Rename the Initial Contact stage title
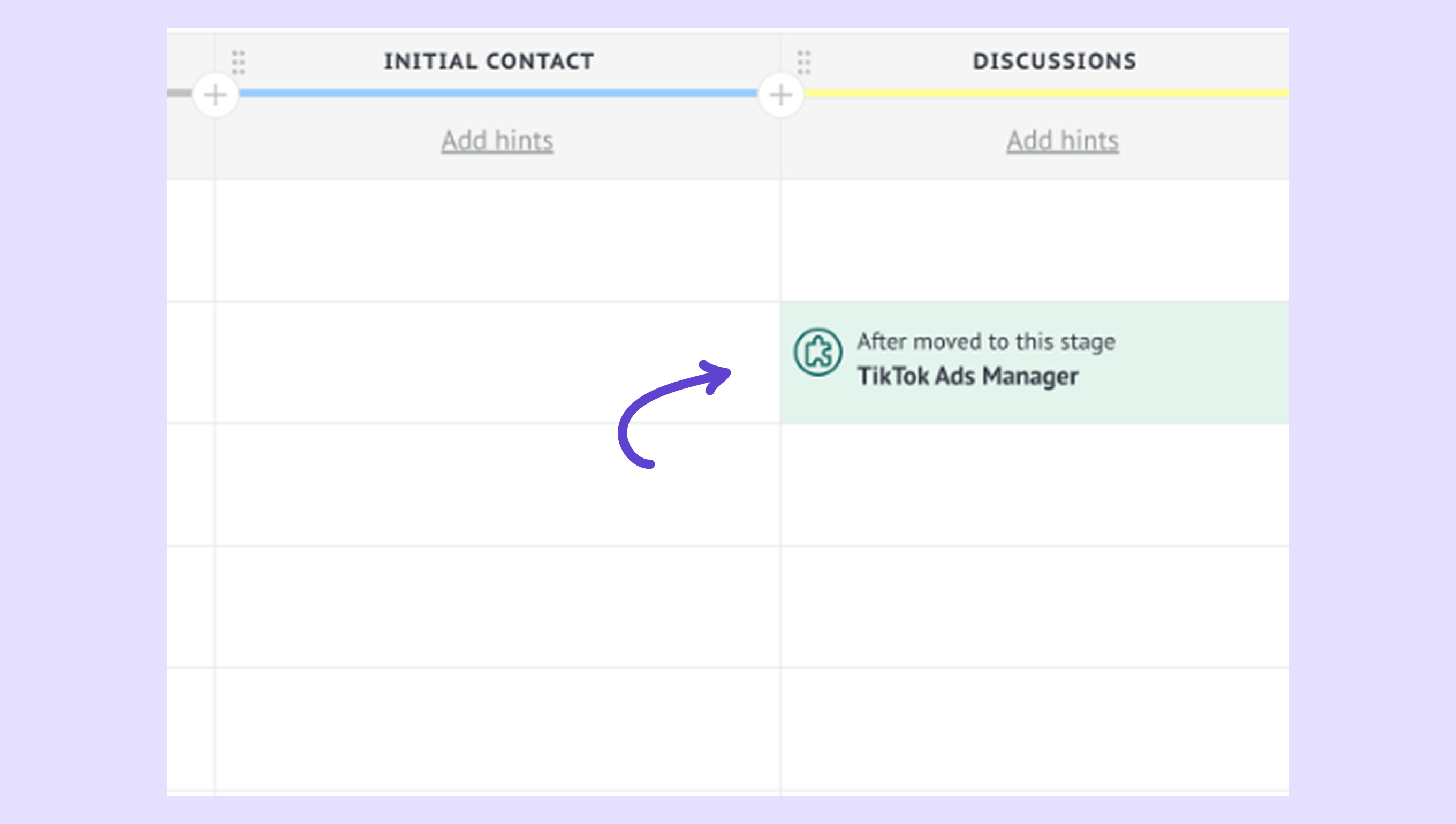Screen dimensions: 1456x824 pyautogui.click(x=489, y=61)
